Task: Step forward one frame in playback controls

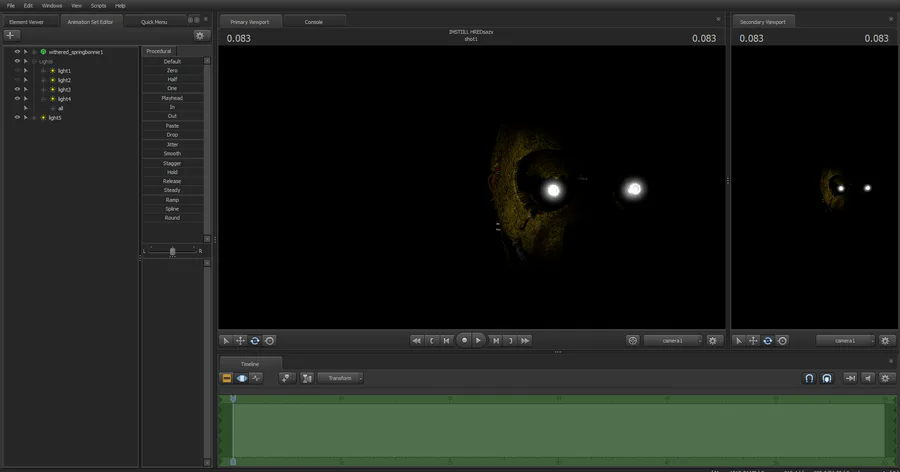Action: [x=496, y=341]
